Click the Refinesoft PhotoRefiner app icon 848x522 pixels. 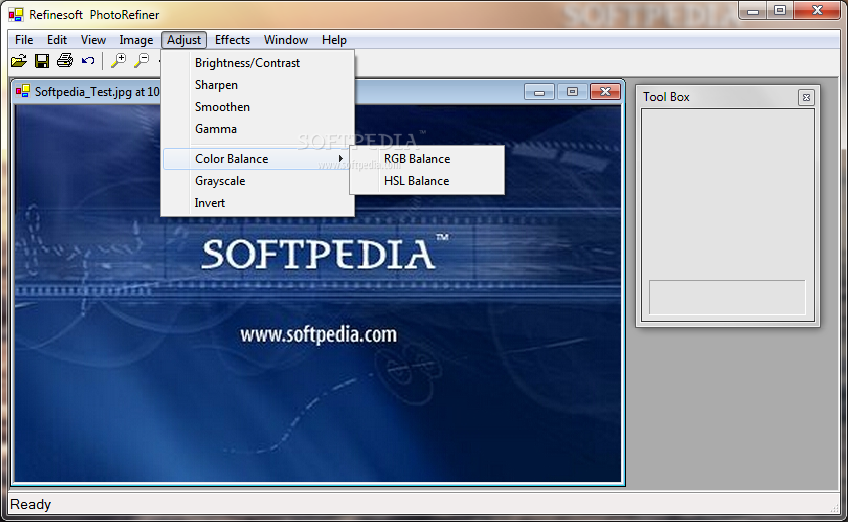(x=16, y=15)
